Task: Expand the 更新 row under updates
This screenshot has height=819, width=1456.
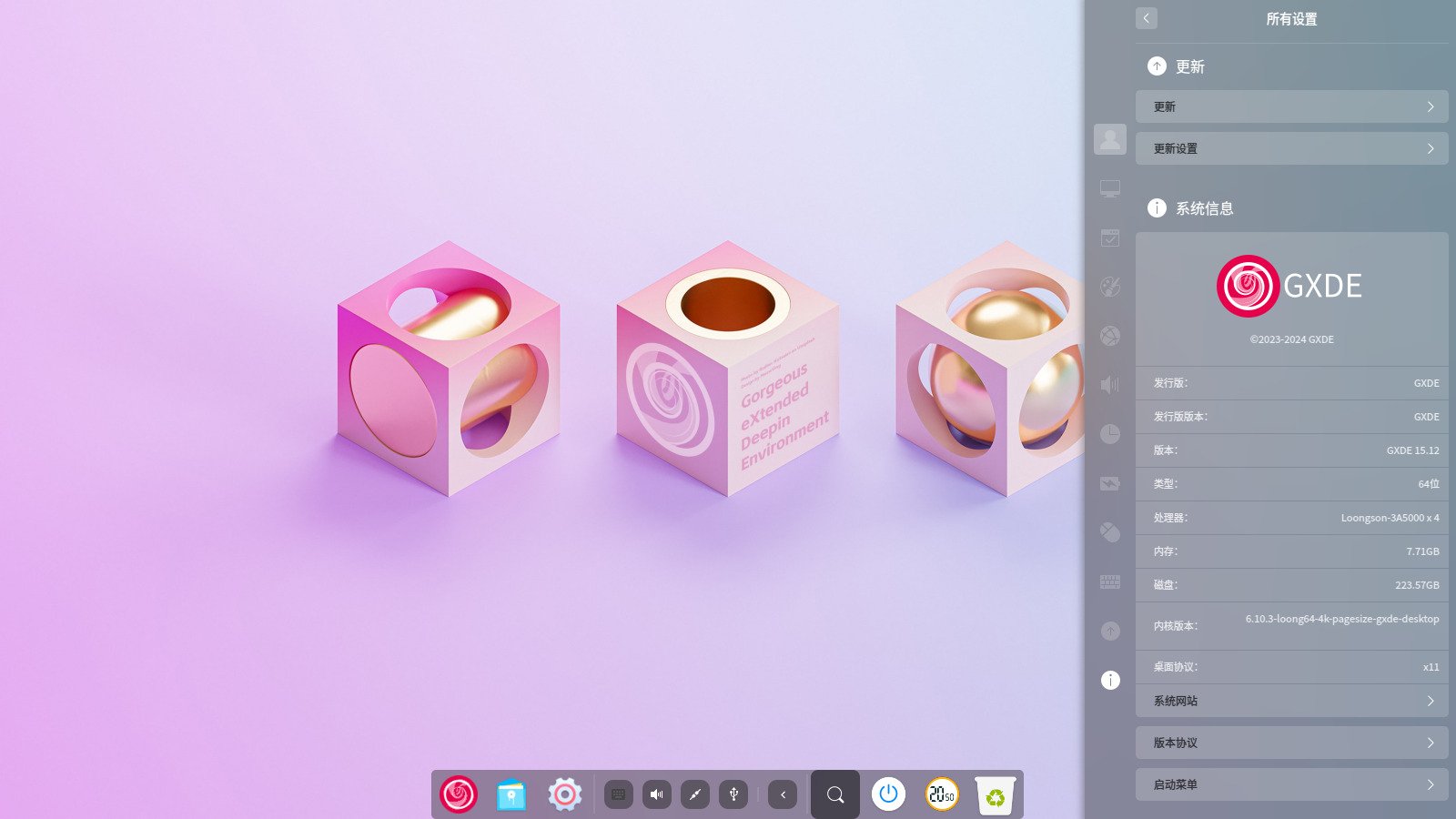Action: point(1291,106)
